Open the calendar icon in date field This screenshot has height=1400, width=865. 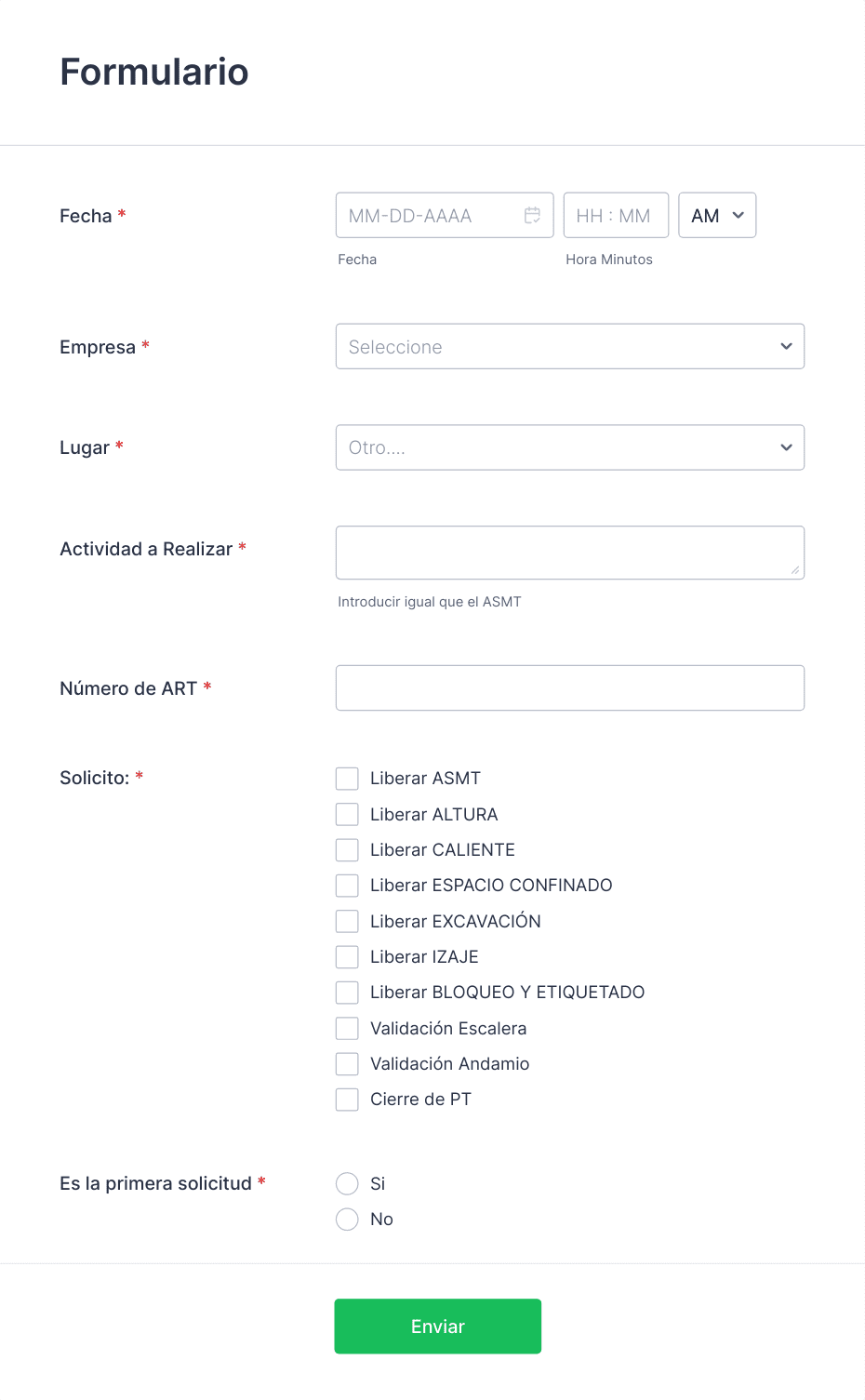click(x=532, y=216)
